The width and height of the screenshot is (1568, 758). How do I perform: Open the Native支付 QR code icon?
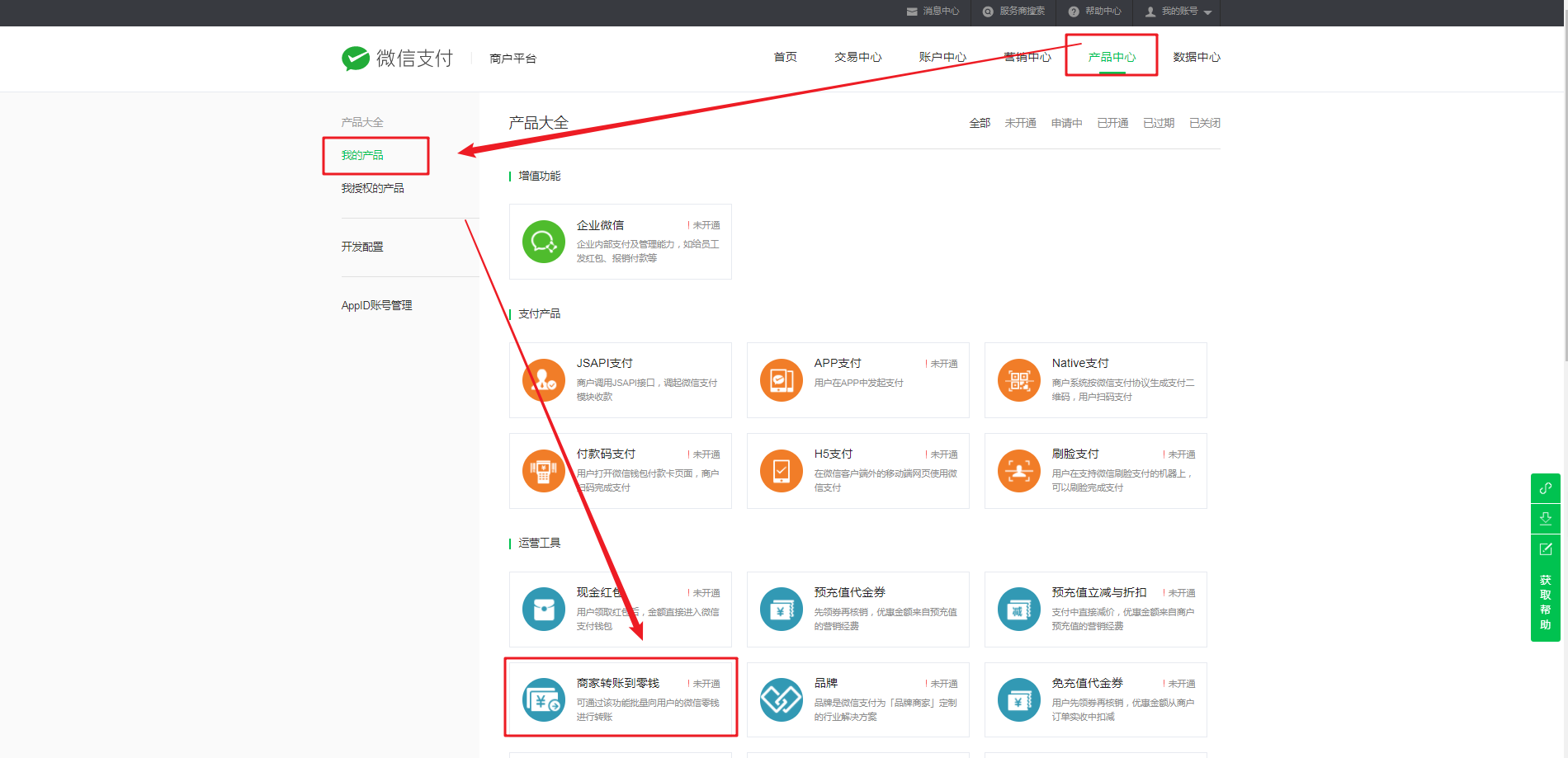coord(1019,380)
